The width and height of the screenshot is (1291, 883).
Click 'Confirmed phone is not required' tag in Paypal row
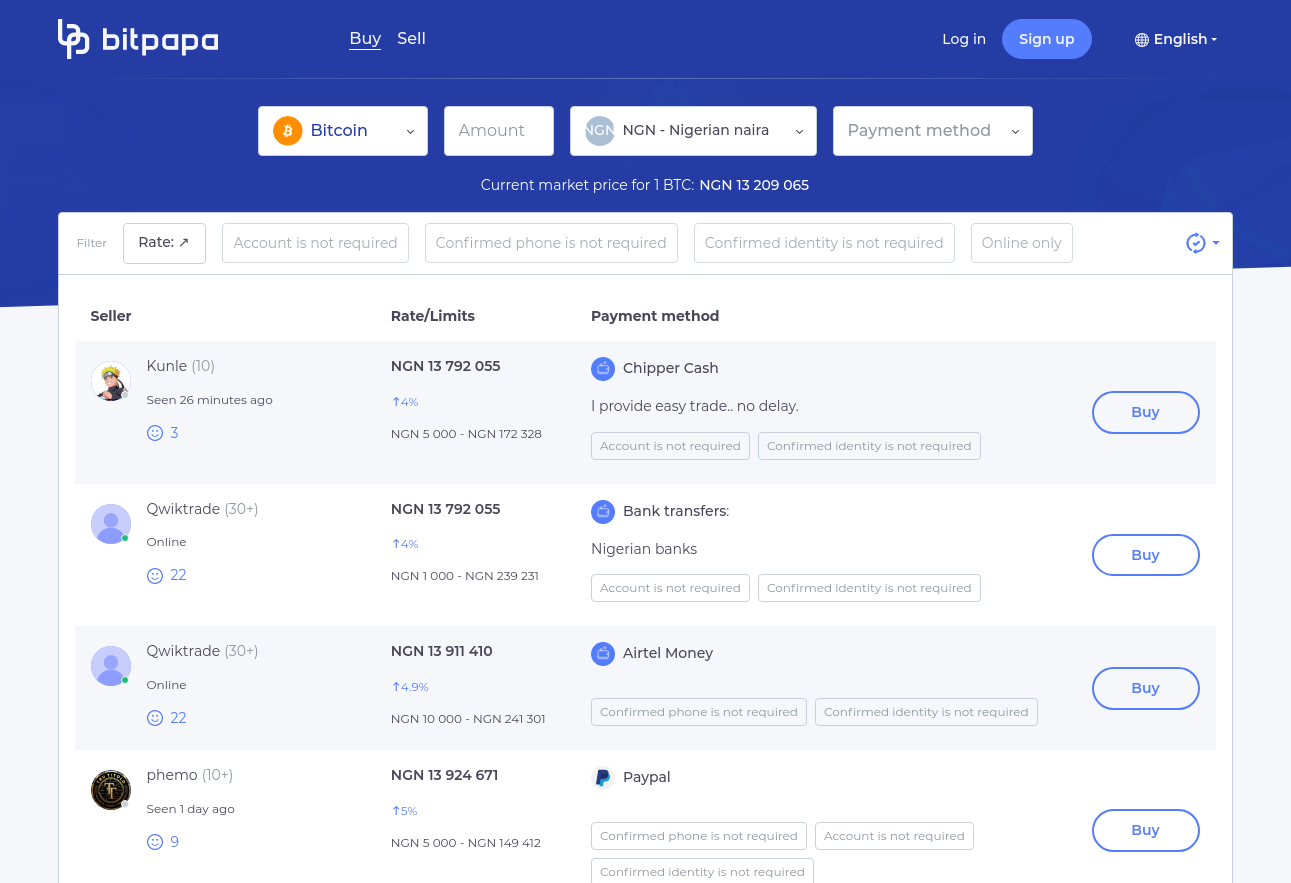[x=699, y=836]
